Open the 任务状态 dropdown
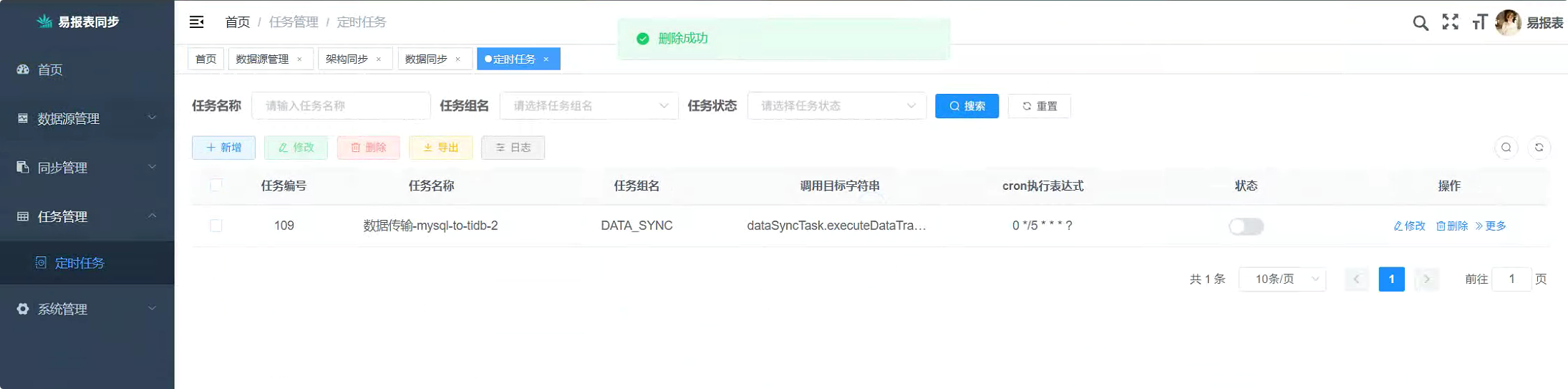This screenshot has width=1568, height=389. 836,106
